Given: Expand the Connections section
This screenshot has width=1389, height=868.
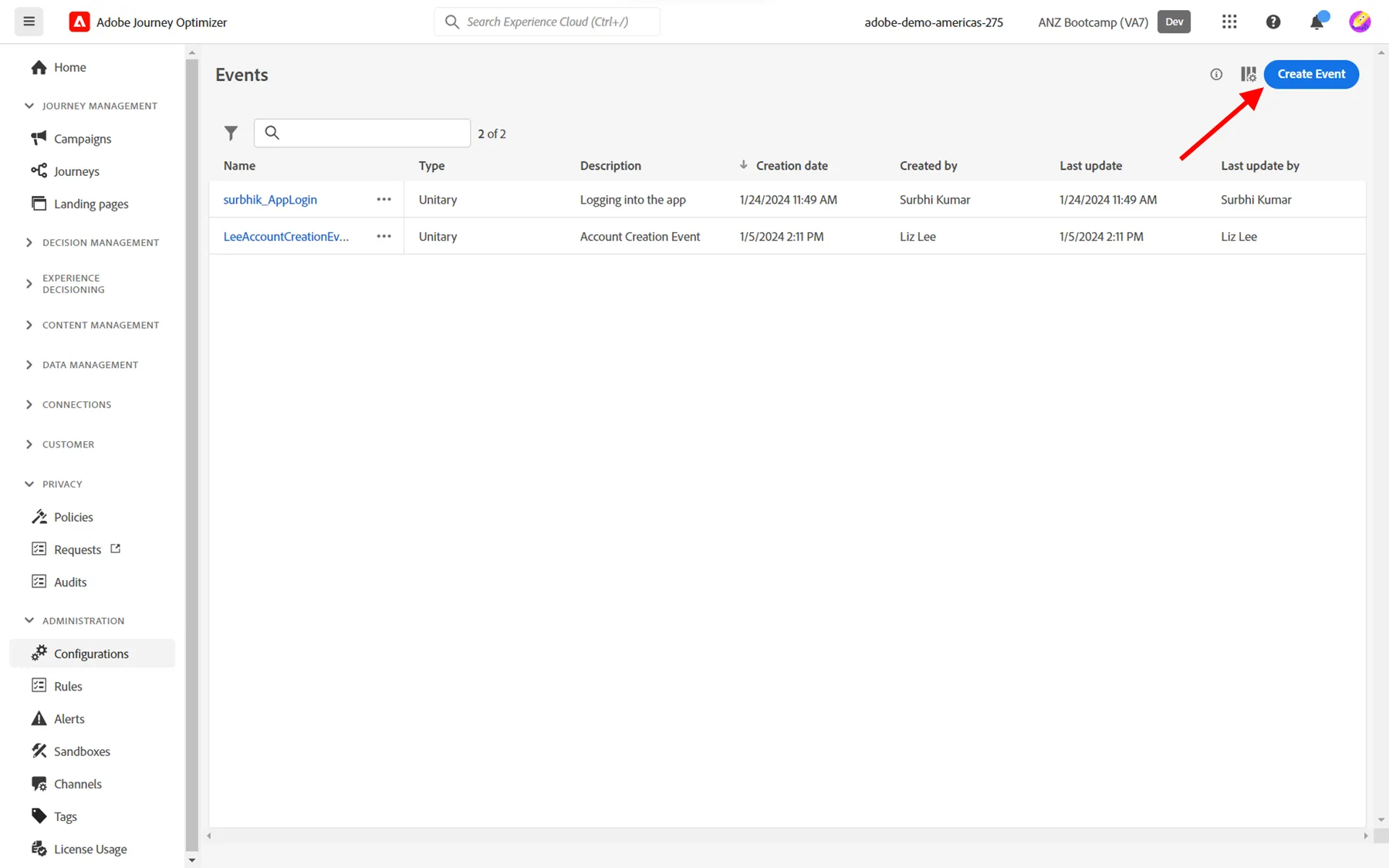Looking at the screenshot, I should 68,404.
